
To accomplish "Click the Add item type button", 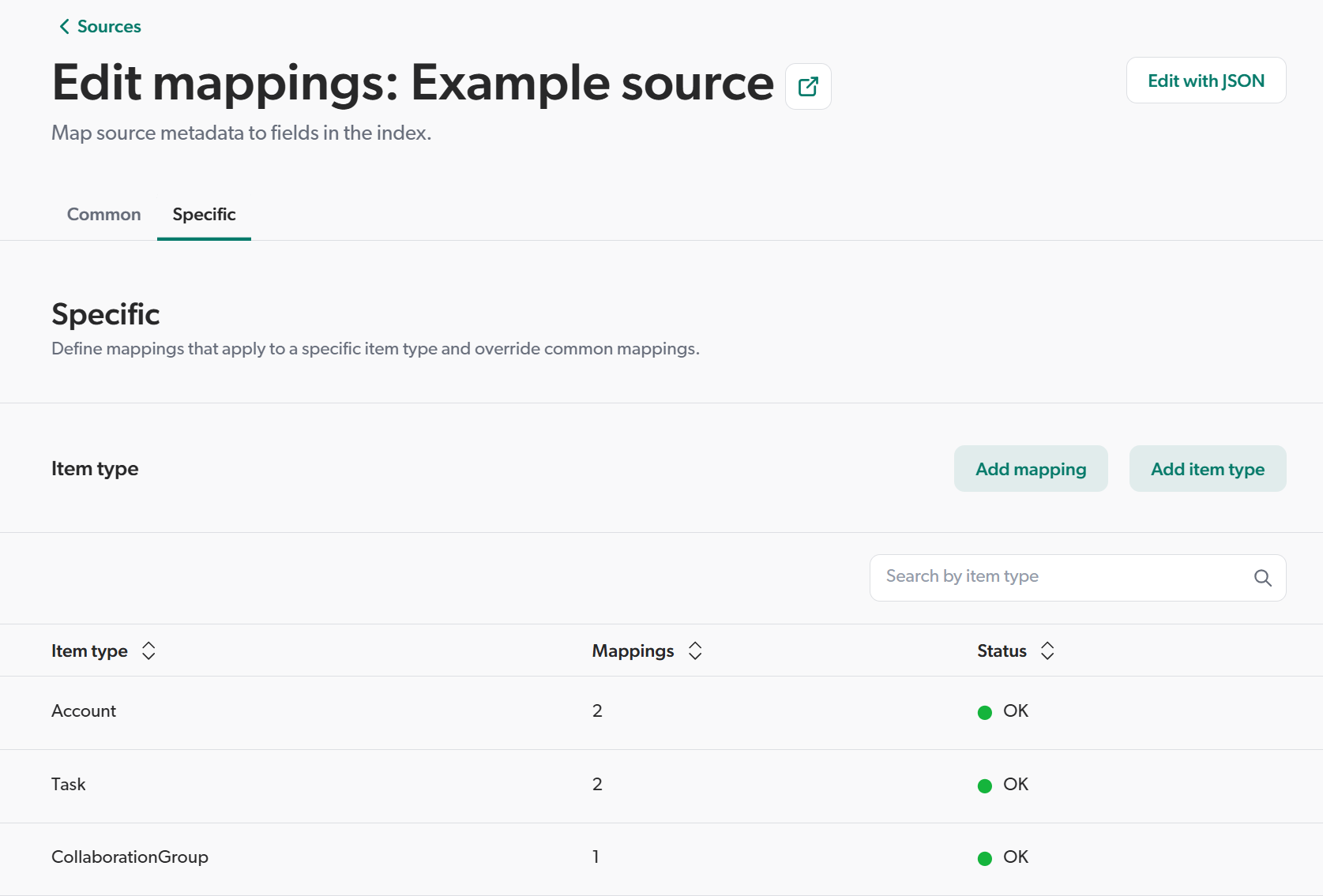I will (x=1208, y=469).
